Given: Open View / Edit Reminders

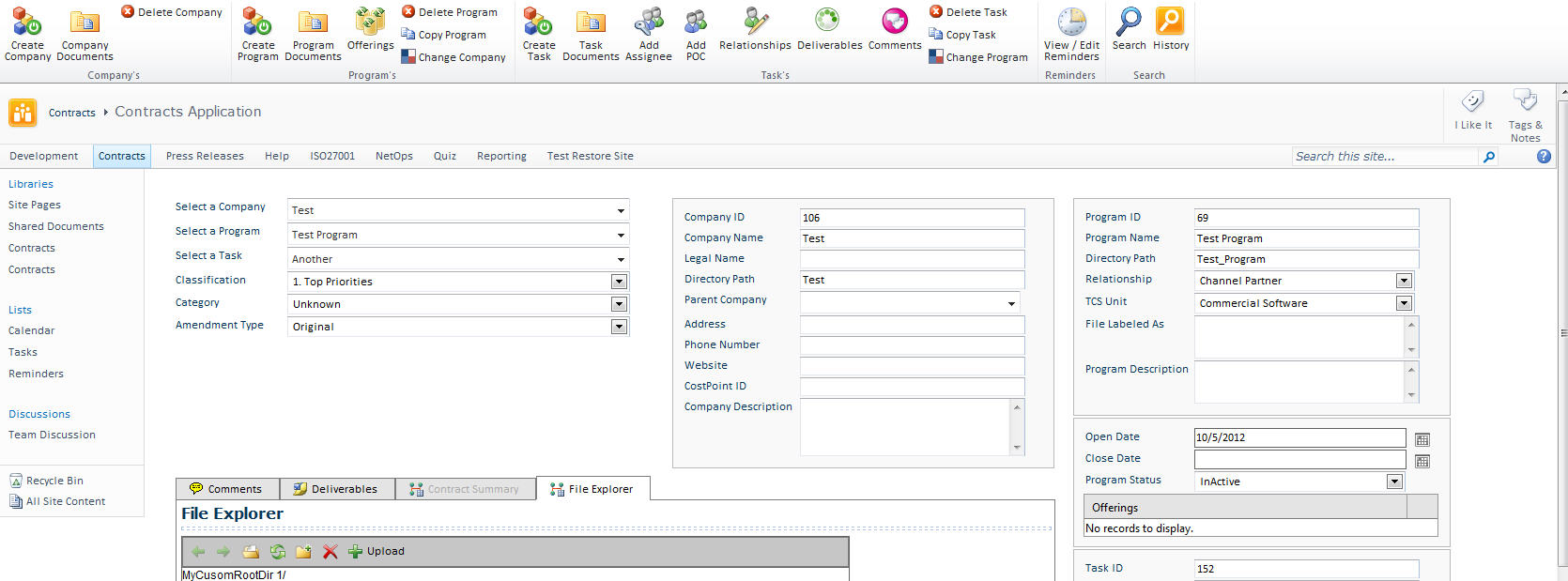Looking at the screenshot, I should coord(1071,34).
